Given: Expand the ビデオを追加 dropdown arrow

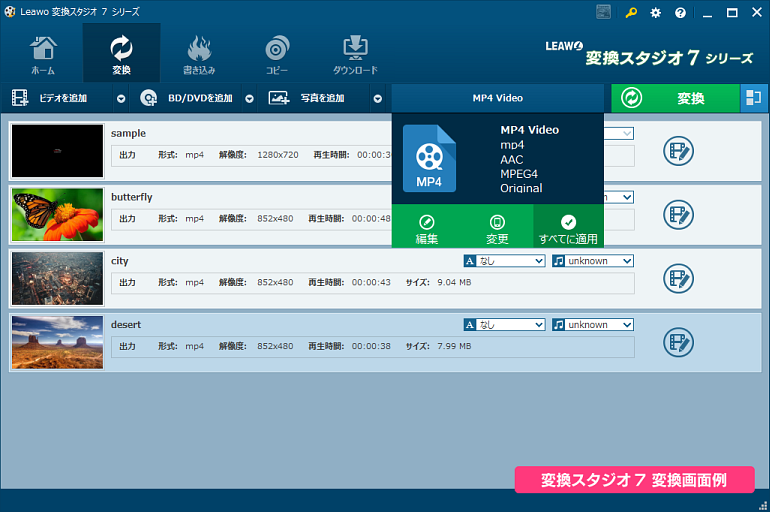Looking at the screenshot, I should 121,99.
